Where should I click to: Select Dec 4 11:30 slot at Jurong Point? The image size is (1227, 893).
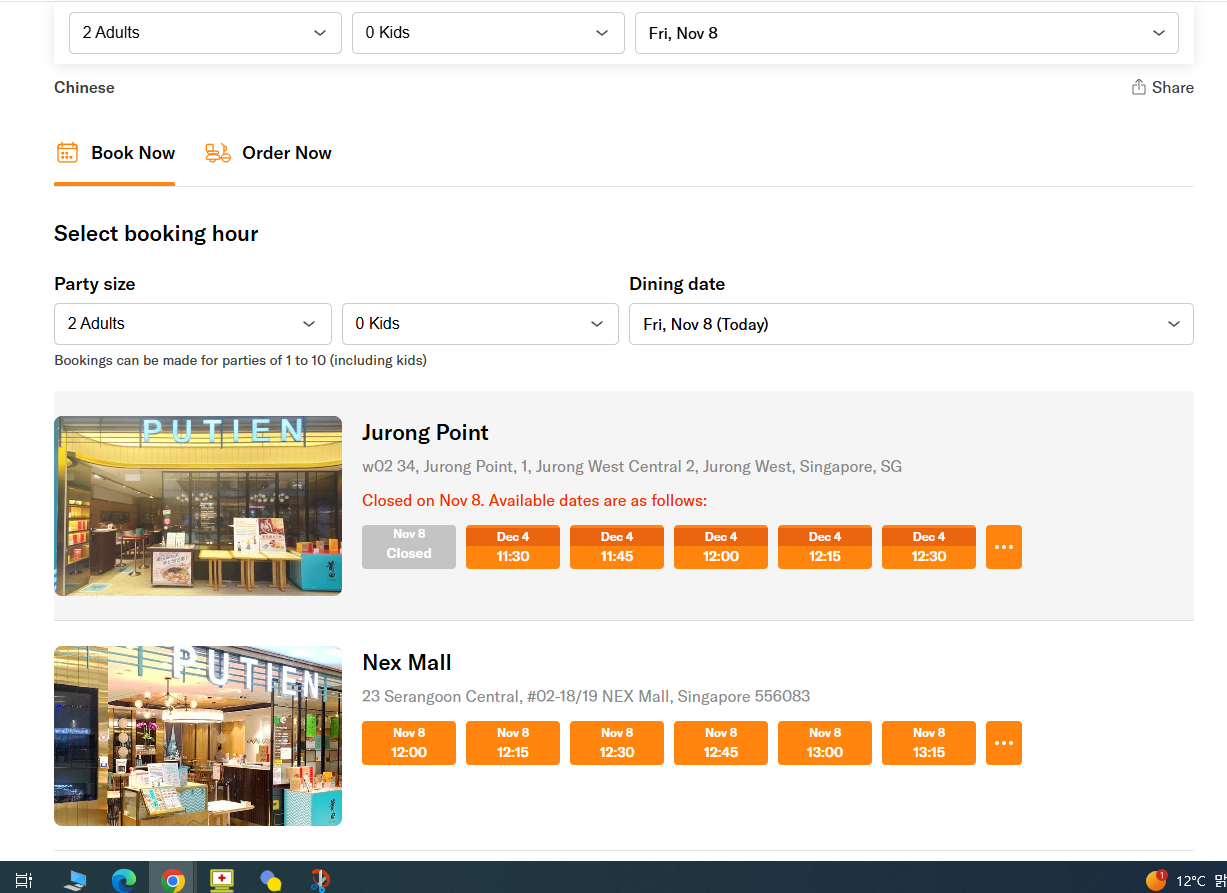point(513,547)
